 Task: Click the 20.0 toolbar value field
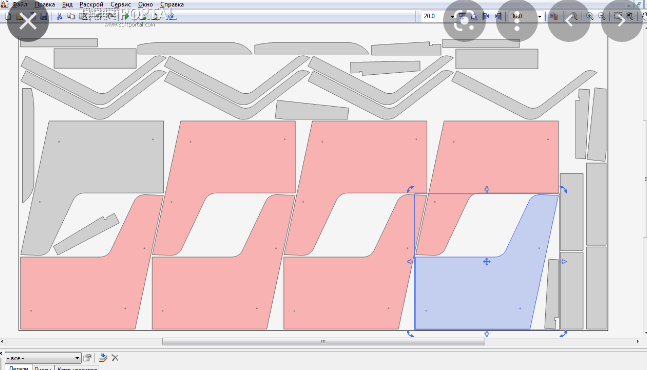click(435, 16)
